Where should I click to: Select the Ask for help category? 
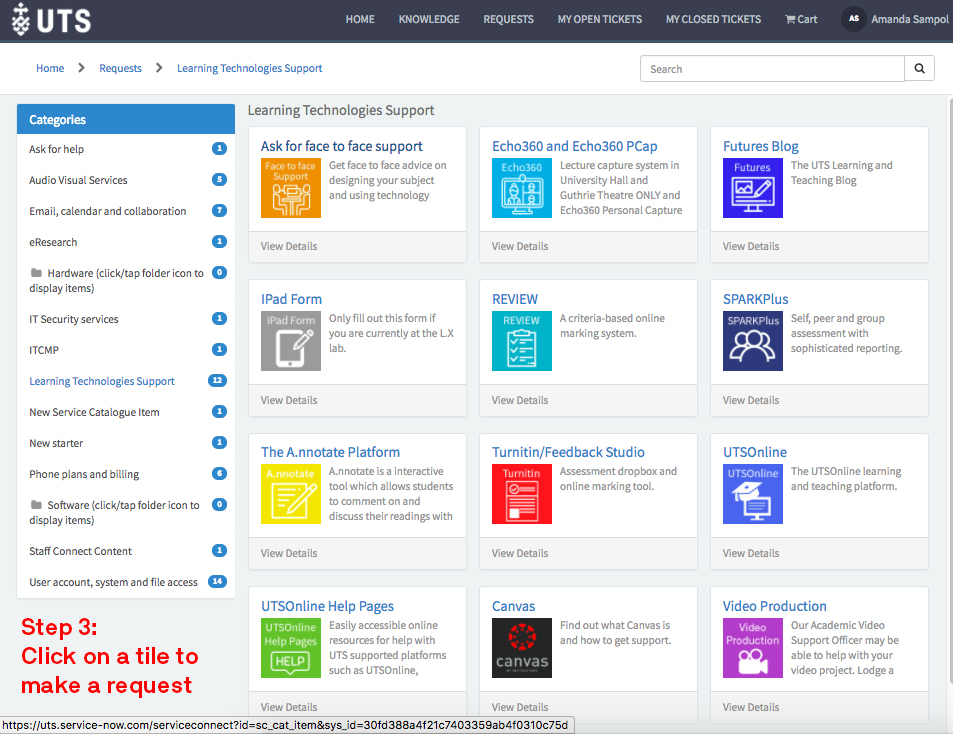coord(57,149)
